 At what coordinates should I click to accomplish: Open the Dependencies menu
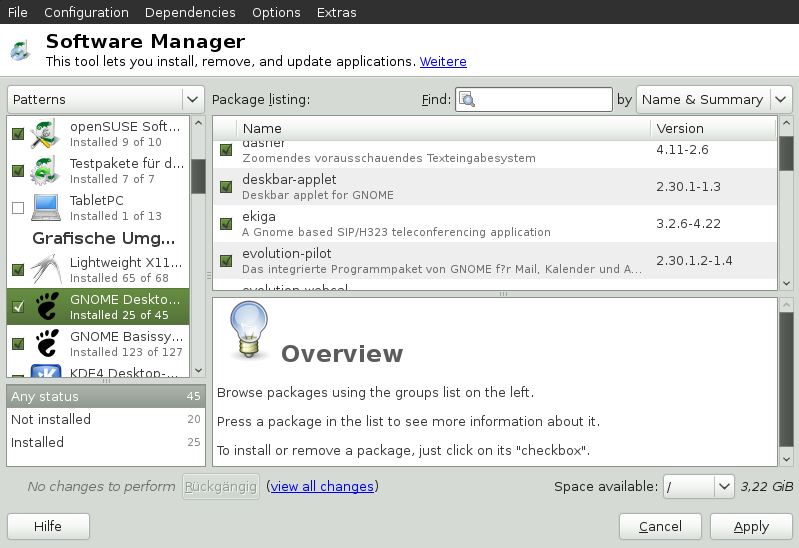tap(190, 12)
